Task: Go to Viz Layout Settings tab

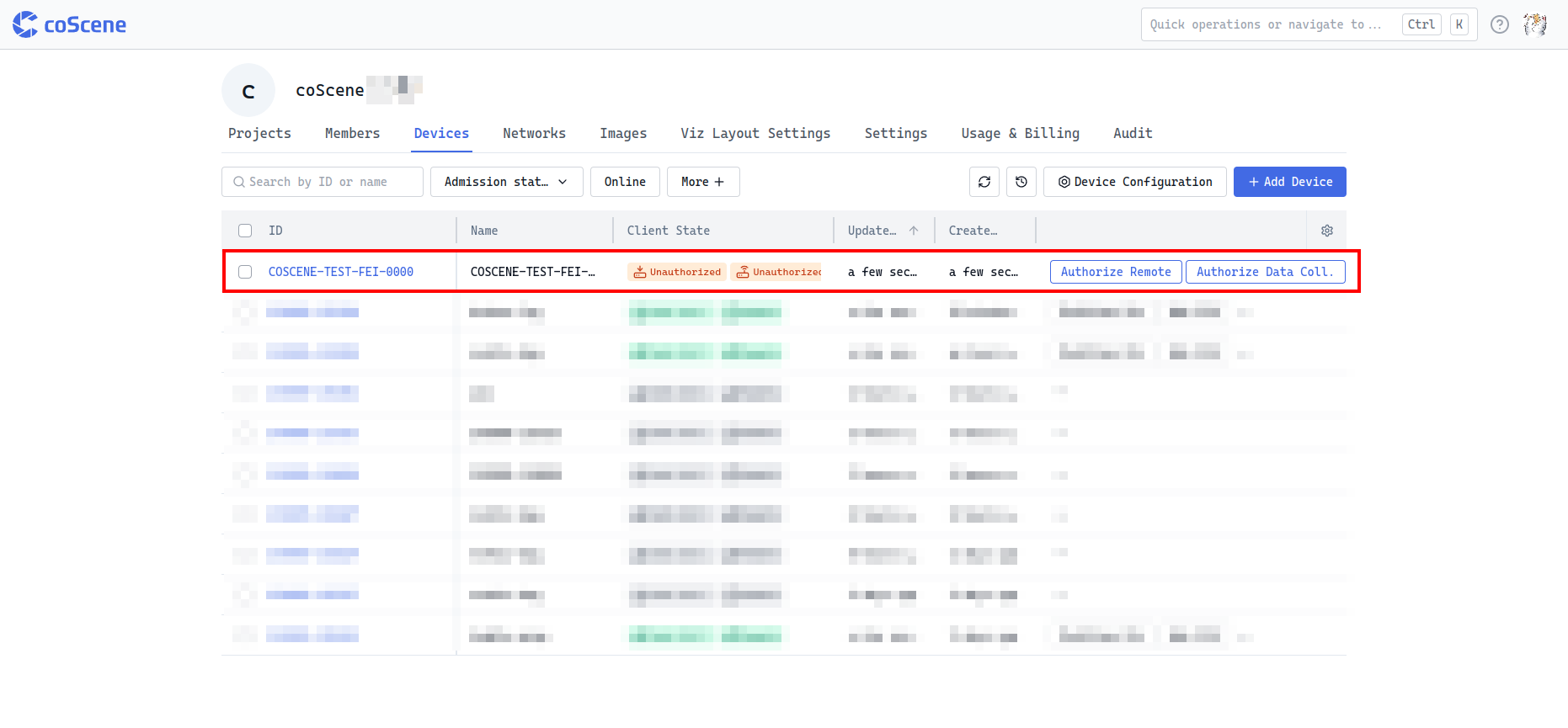Action: [755, 133]
